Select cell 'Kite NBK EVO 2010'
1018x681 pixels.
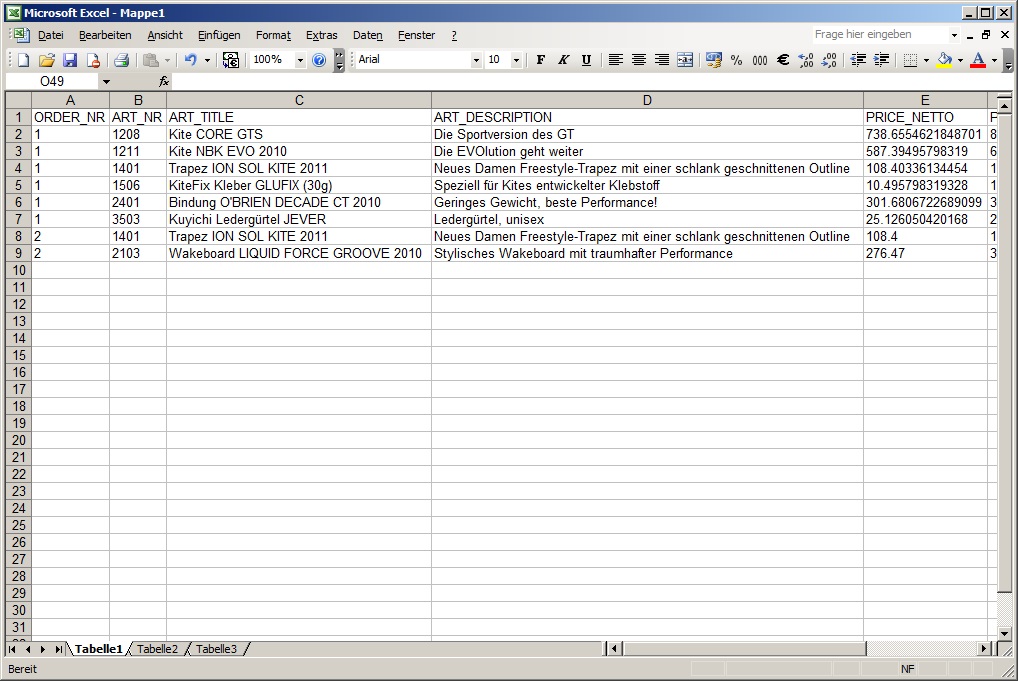299,151
